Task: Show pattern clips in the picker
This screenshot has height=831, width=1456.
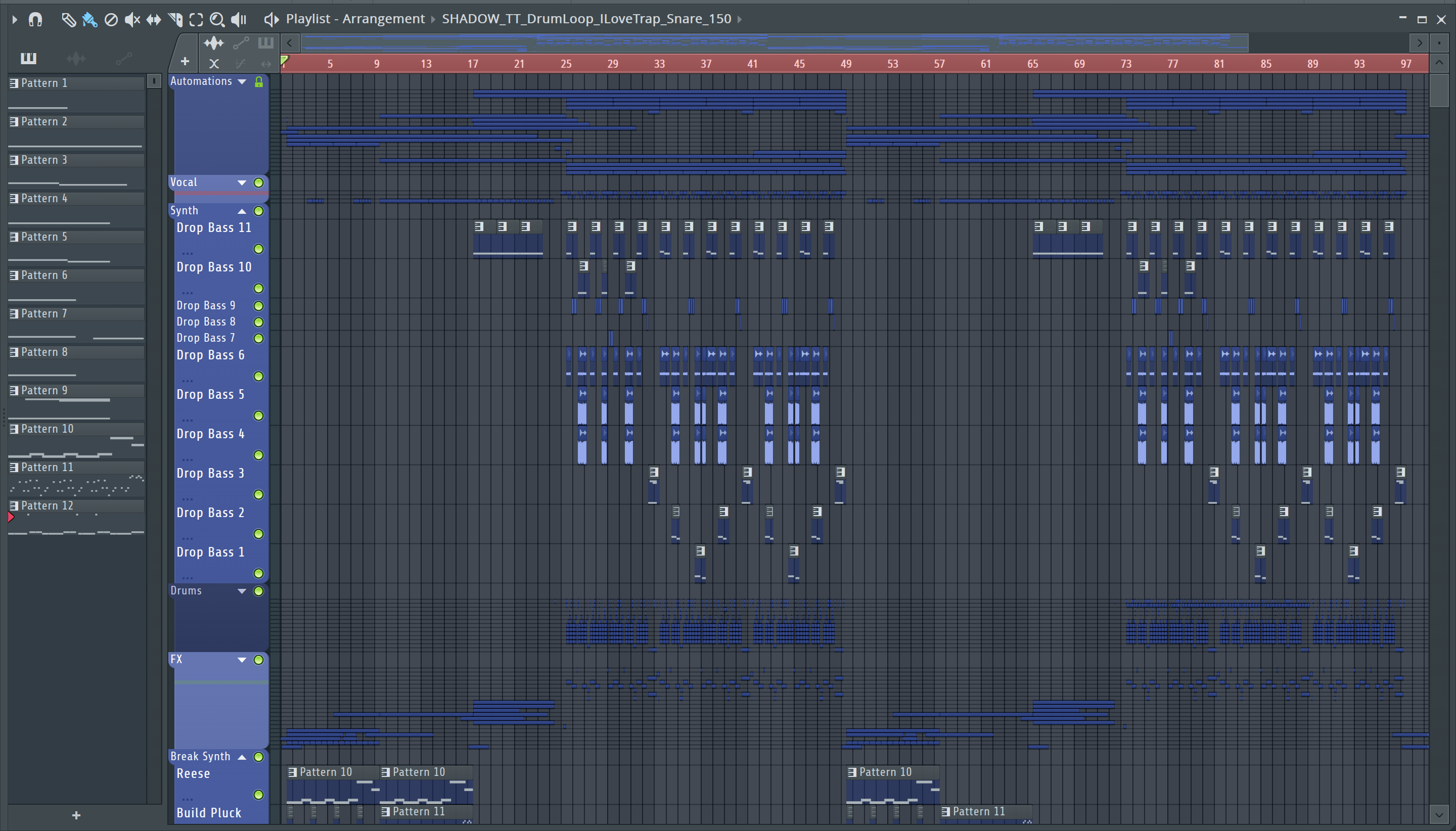Action: click(28, 58)
